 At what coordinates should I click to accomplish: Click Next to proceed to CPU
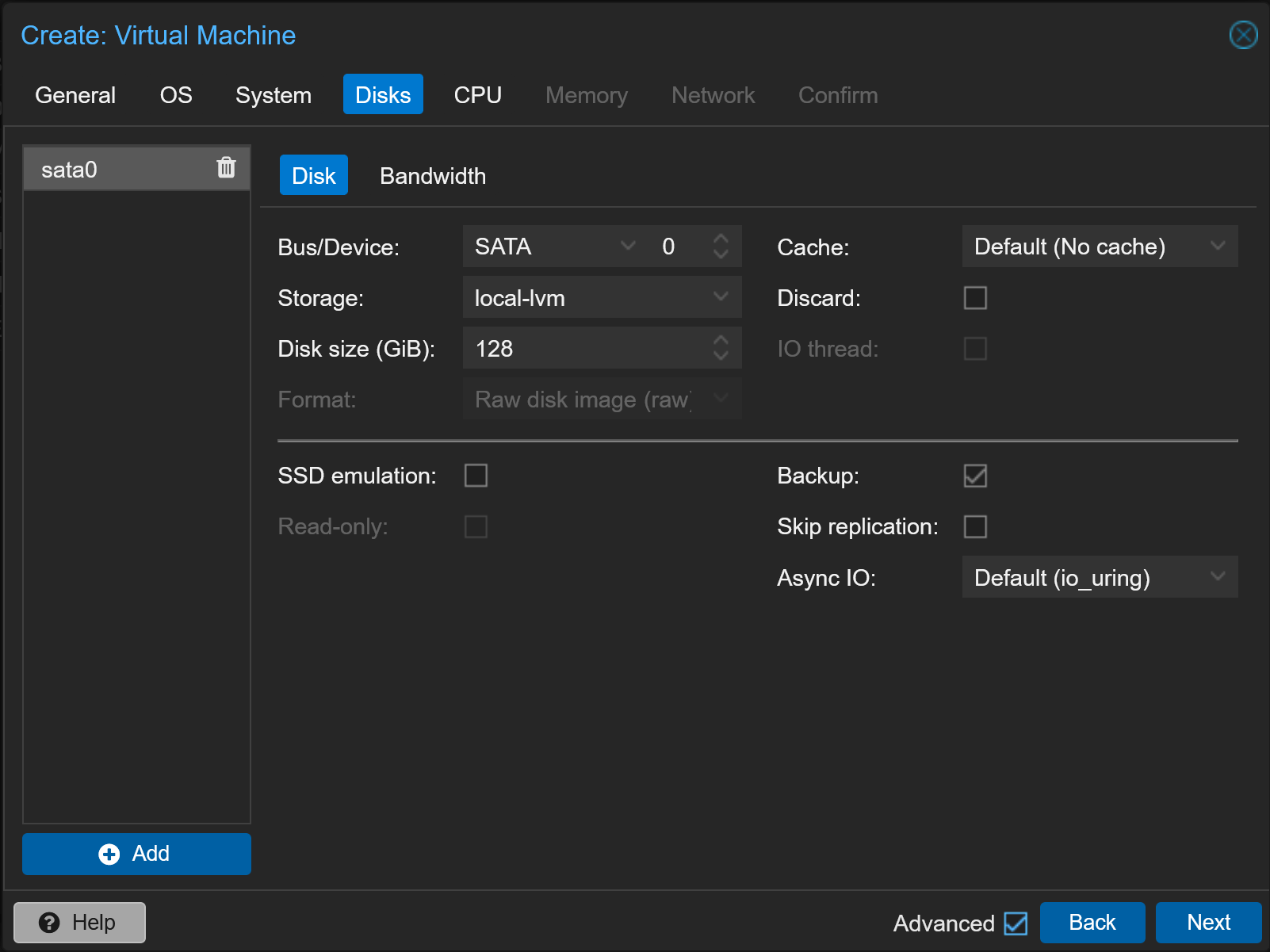[x=1208, y=923]
